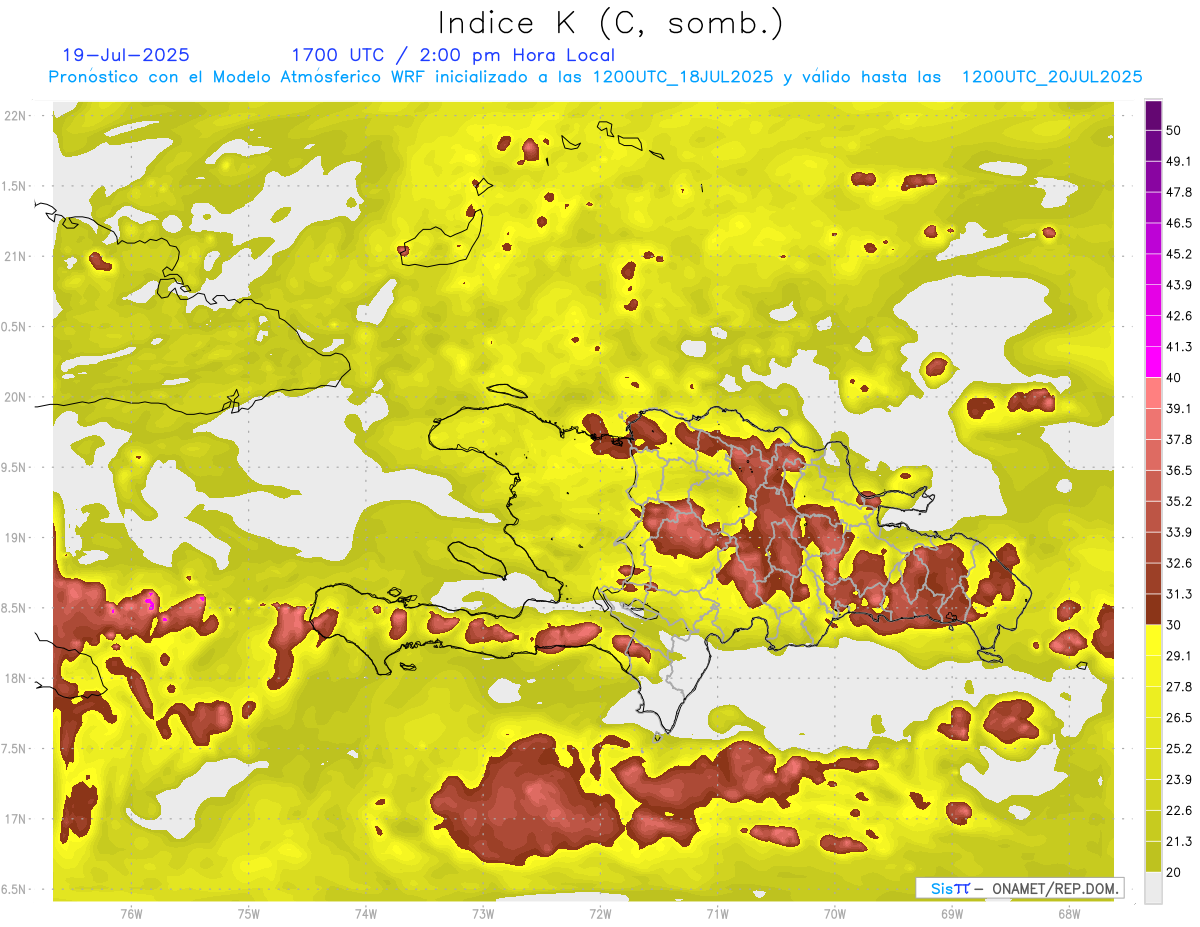The width and height of the screenshot is (1200, 927).
Task: Click the 75W longitude label
Action: click(x=249, y=914)
